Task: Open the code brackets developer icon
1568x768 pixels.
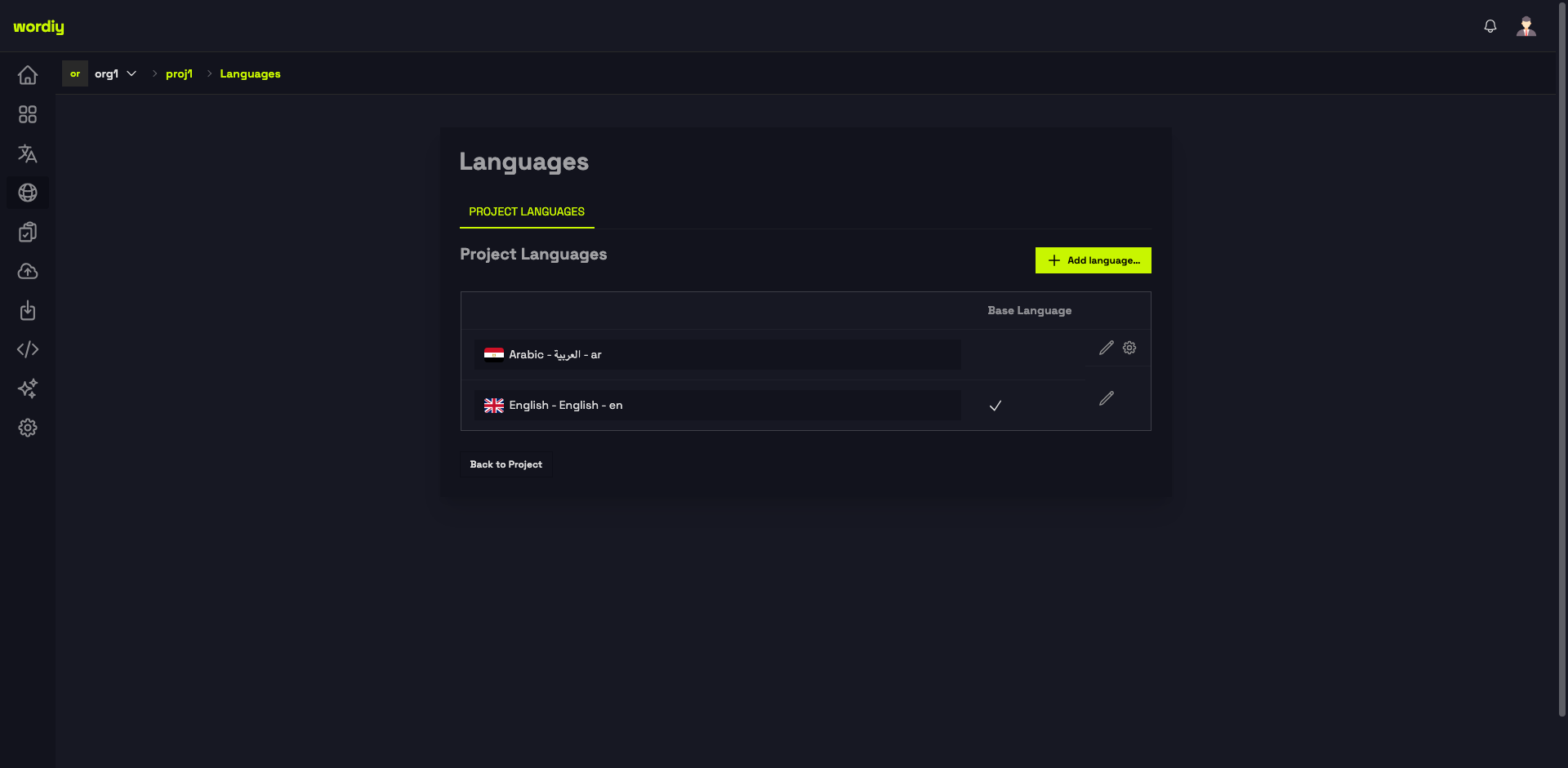Action: (x=28, y=349)
